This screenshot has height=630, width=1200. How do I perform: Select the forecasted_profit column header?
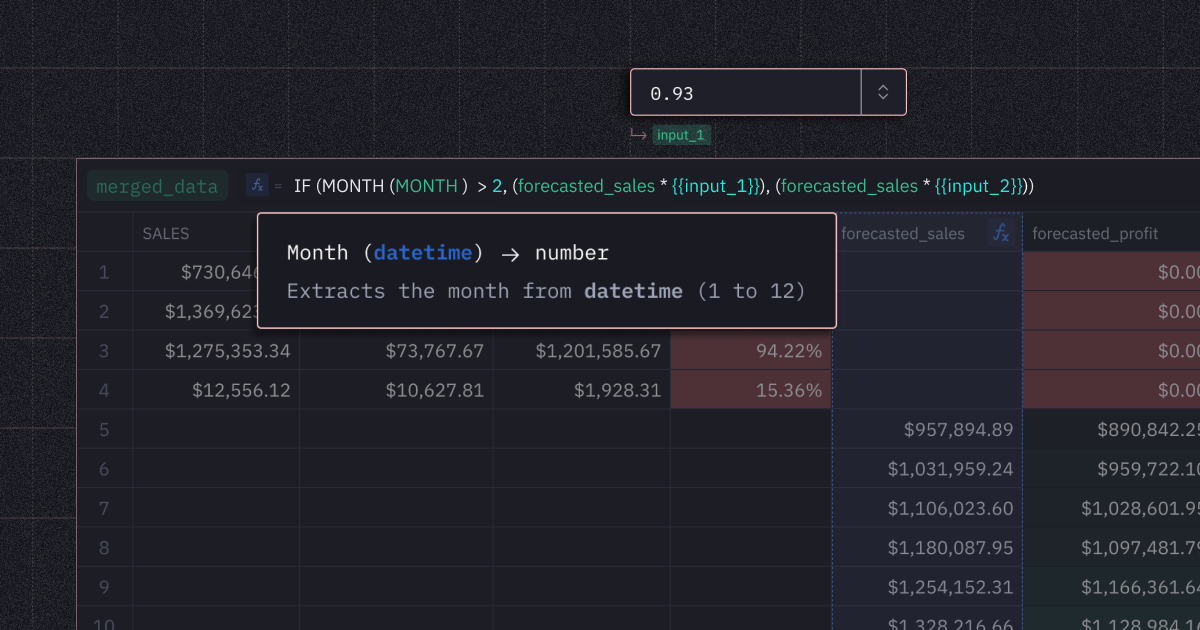coord(1111,233)
